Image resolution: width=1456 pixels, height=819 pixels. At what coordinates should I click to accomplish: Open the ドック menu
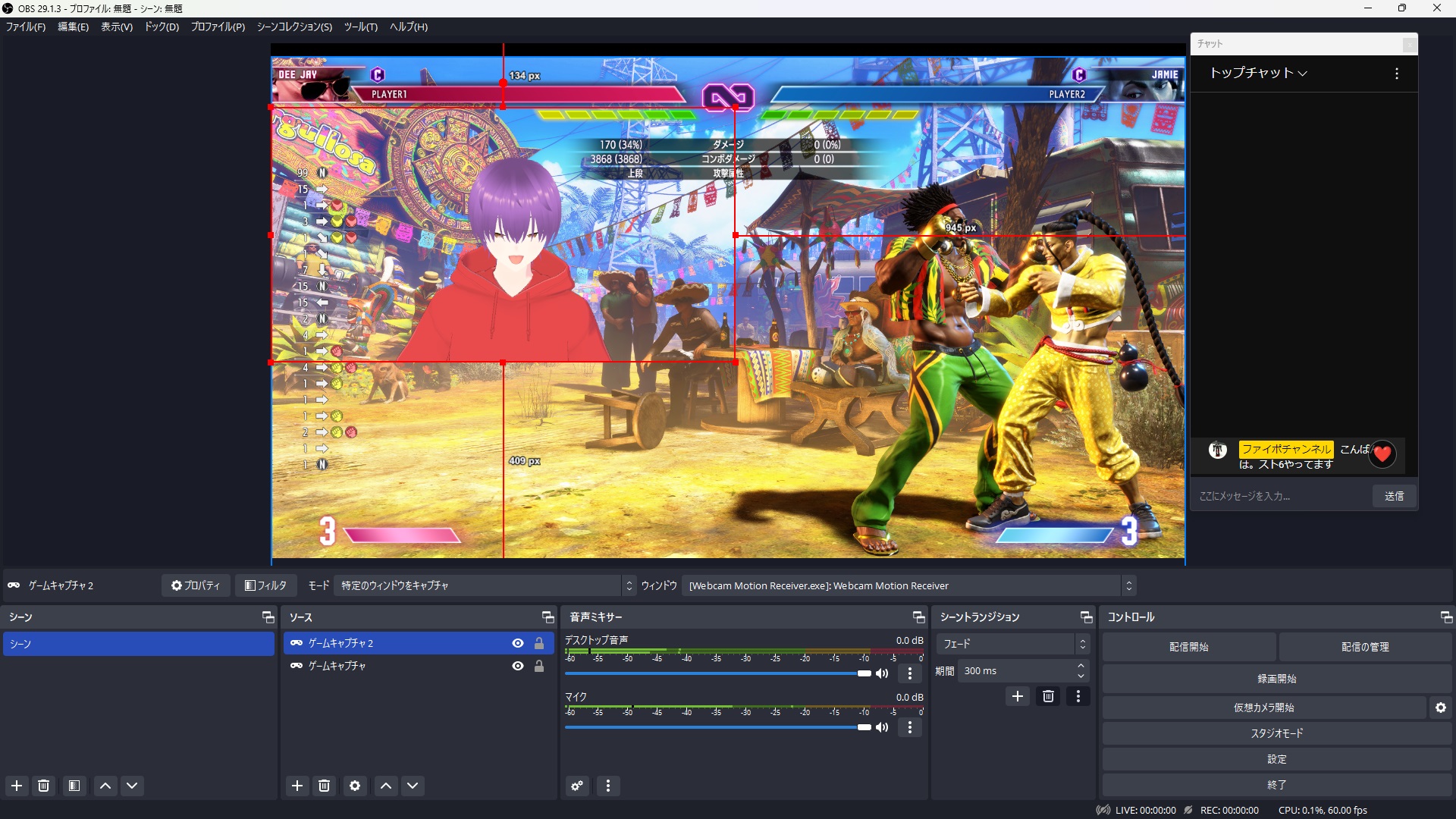(161, 27)
